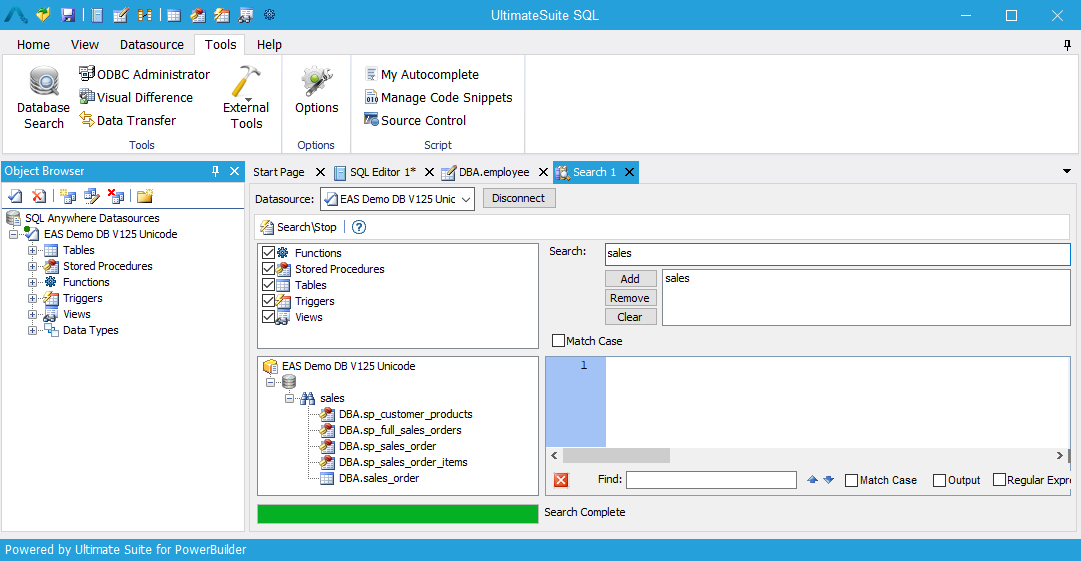Uncheck the Functions search checkbox
Viewport: 1081px width, 561px height.
point(267,253)
